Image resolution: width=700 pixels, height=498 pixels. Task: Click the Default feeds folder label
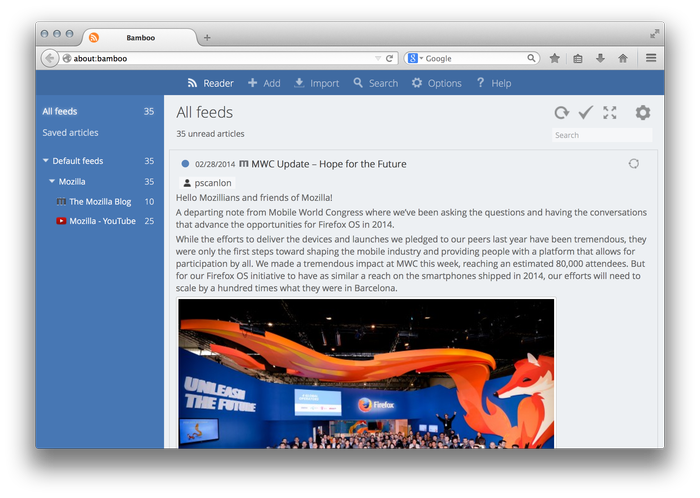point(78,161)
